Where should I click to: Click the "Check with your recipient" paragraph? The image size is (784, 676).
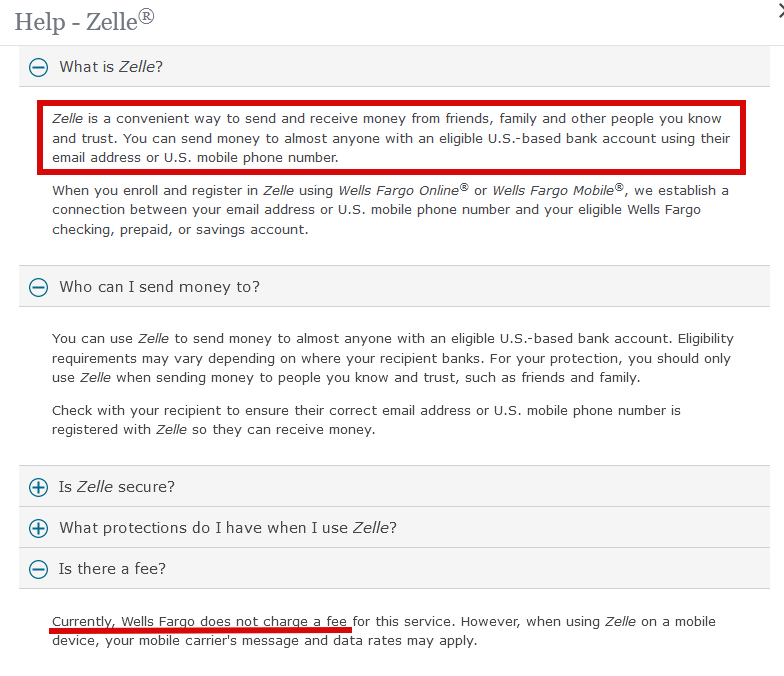click(x=366, y=420)
